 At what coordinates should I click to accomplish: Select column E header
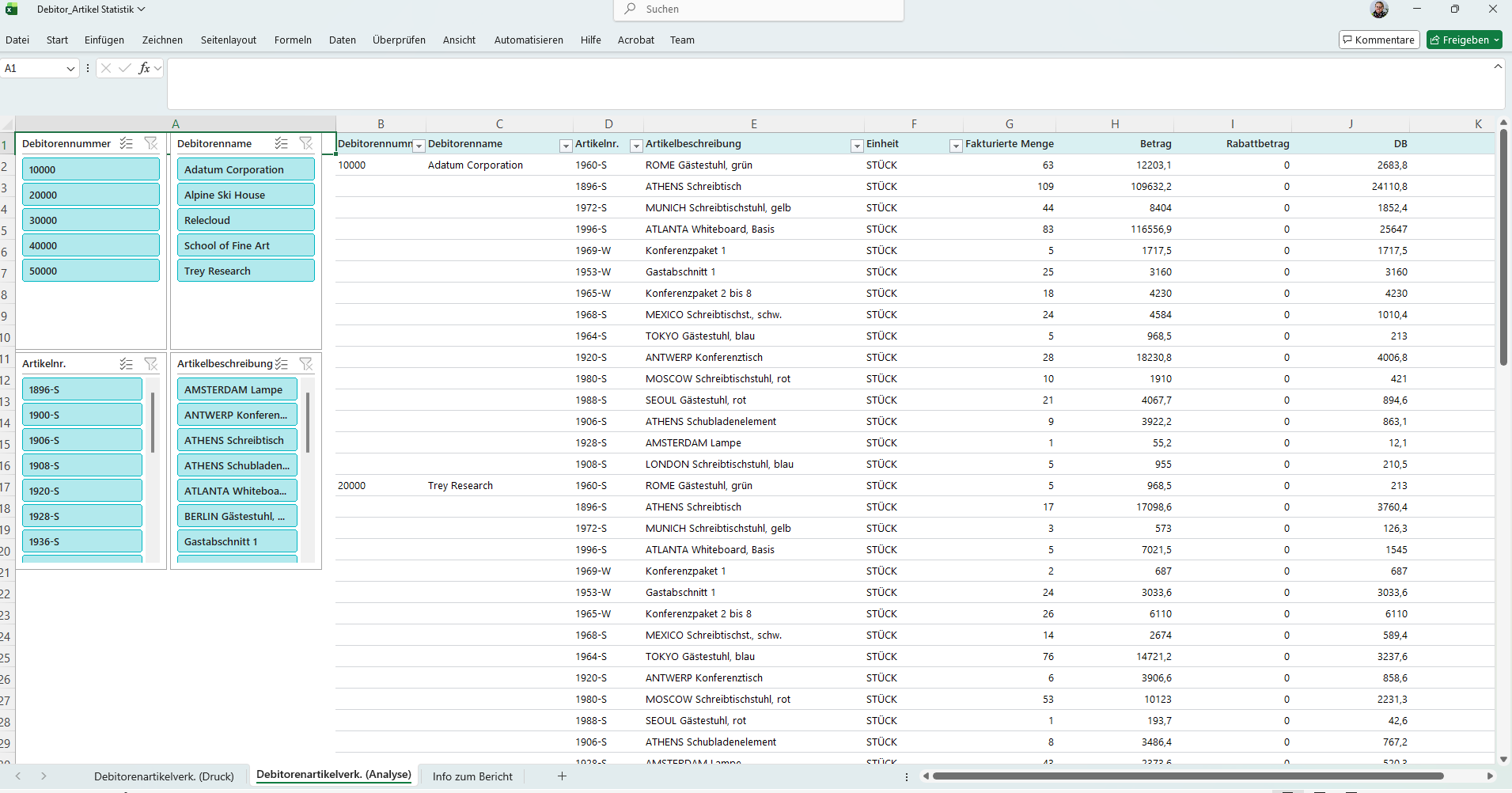(754, 124)
